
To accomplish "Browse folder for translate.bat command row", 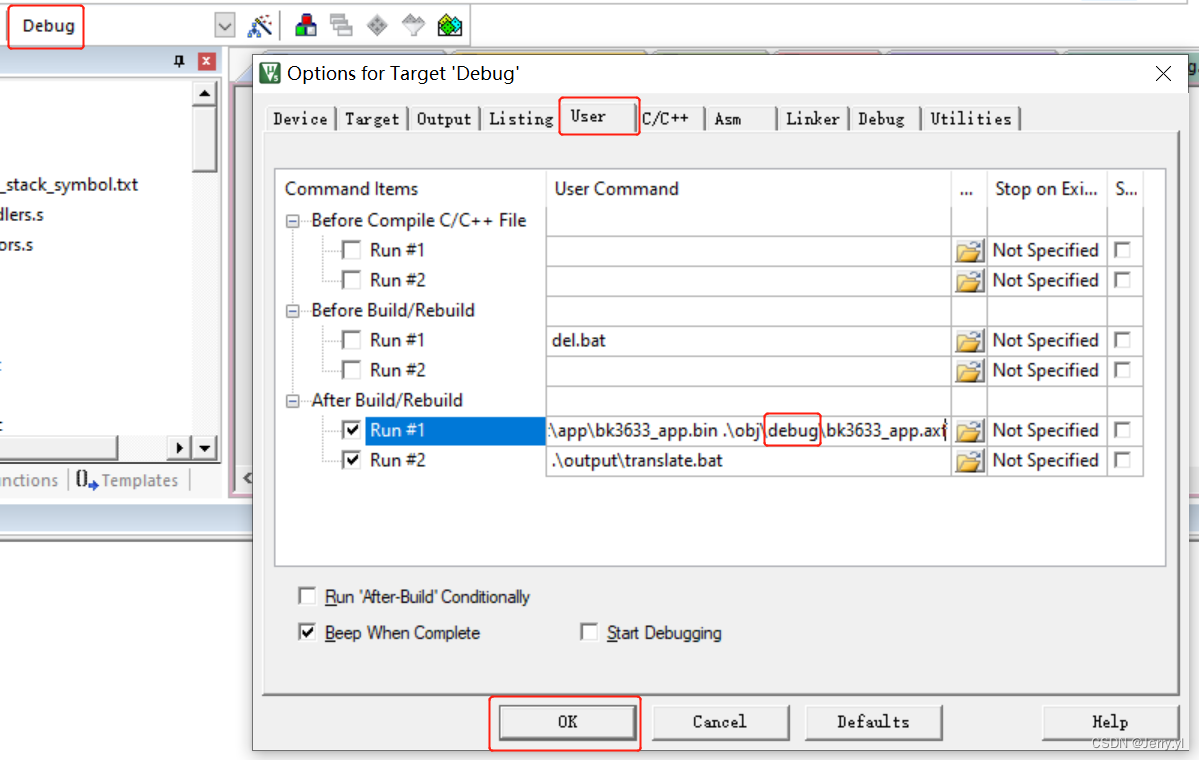I will [x=969, y=461].
